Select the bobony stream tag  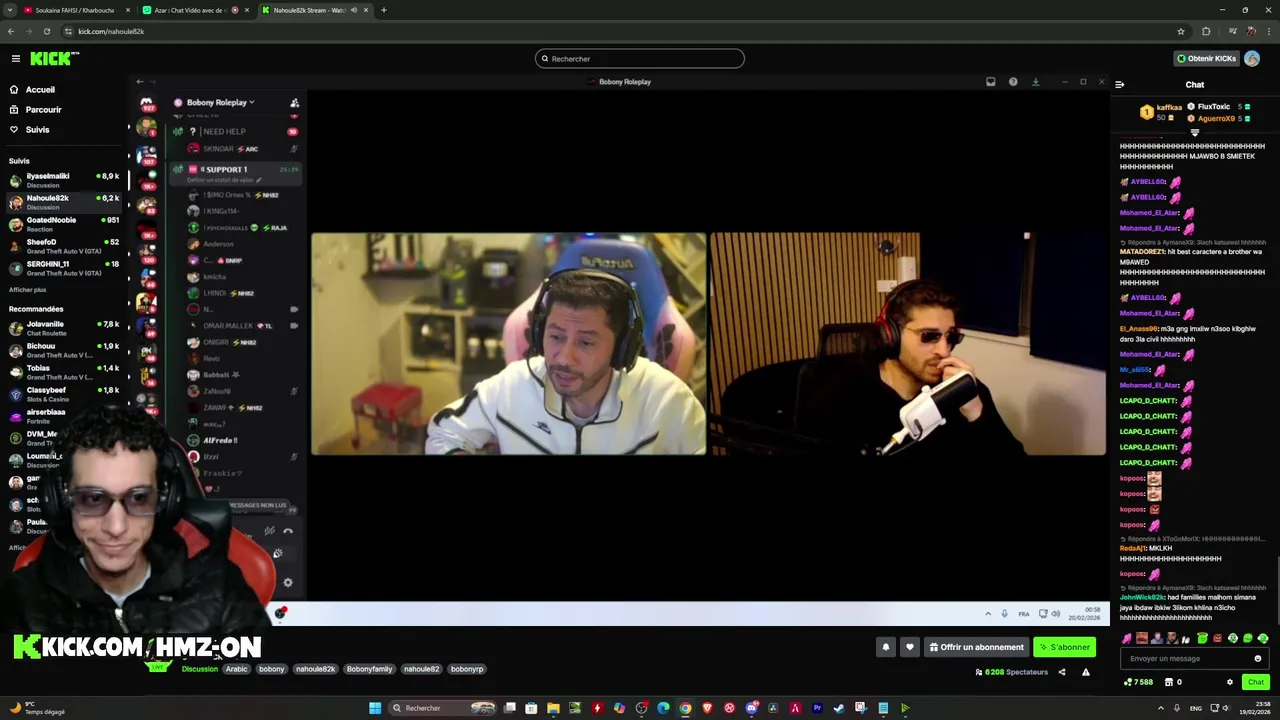point(272,669)
